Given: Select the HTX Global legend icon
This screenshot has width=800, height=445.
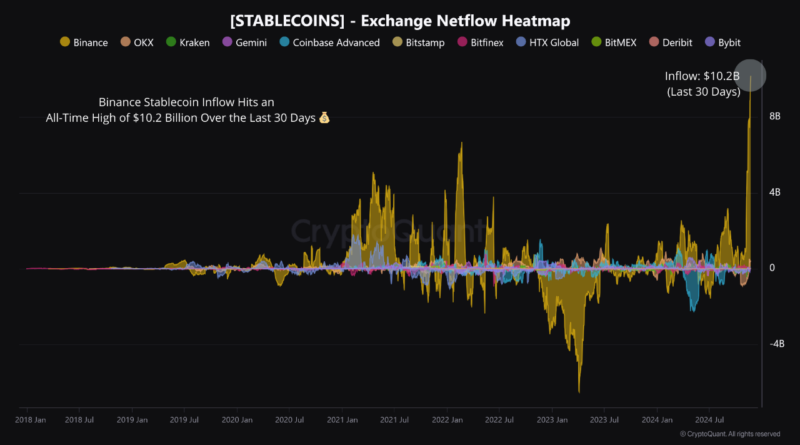Looking at the screenshot, I should coord(520,43).
